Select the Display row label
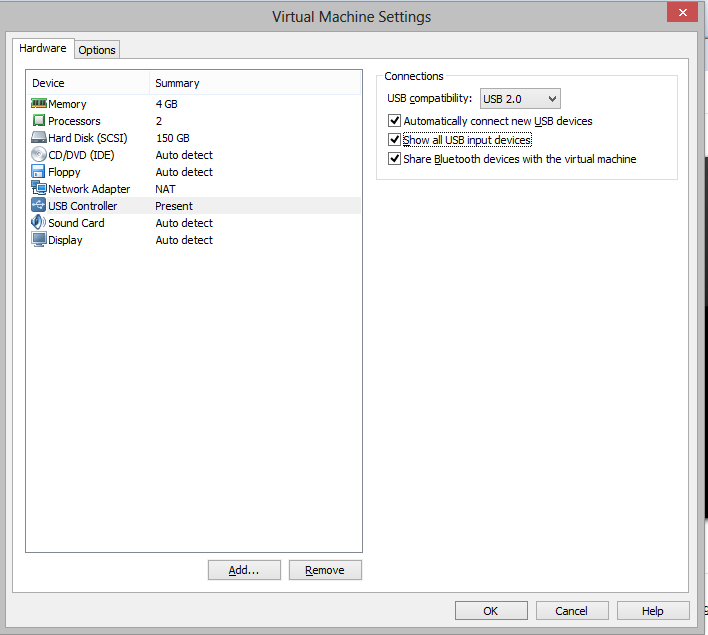This screenshot has width=708, height=635. pyautogui.click(x=65, y=240)
